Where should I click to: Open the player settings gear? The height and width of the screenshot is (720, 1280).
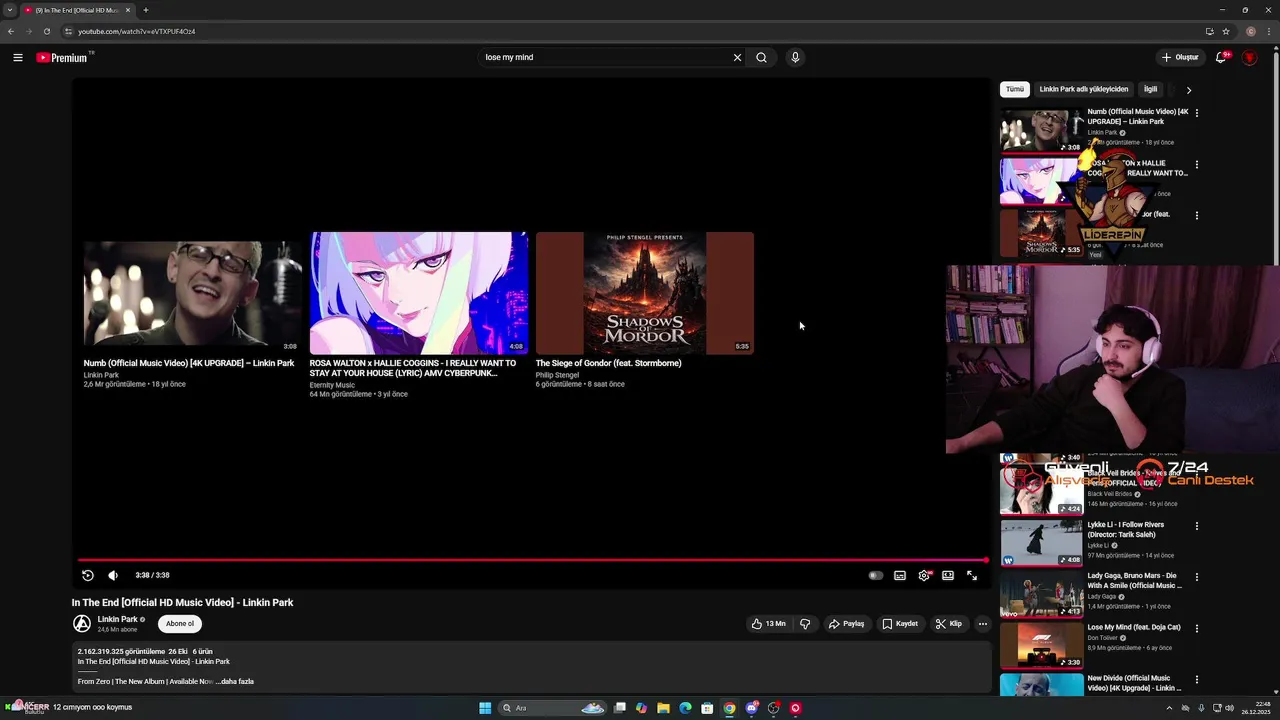coord(924,575)
